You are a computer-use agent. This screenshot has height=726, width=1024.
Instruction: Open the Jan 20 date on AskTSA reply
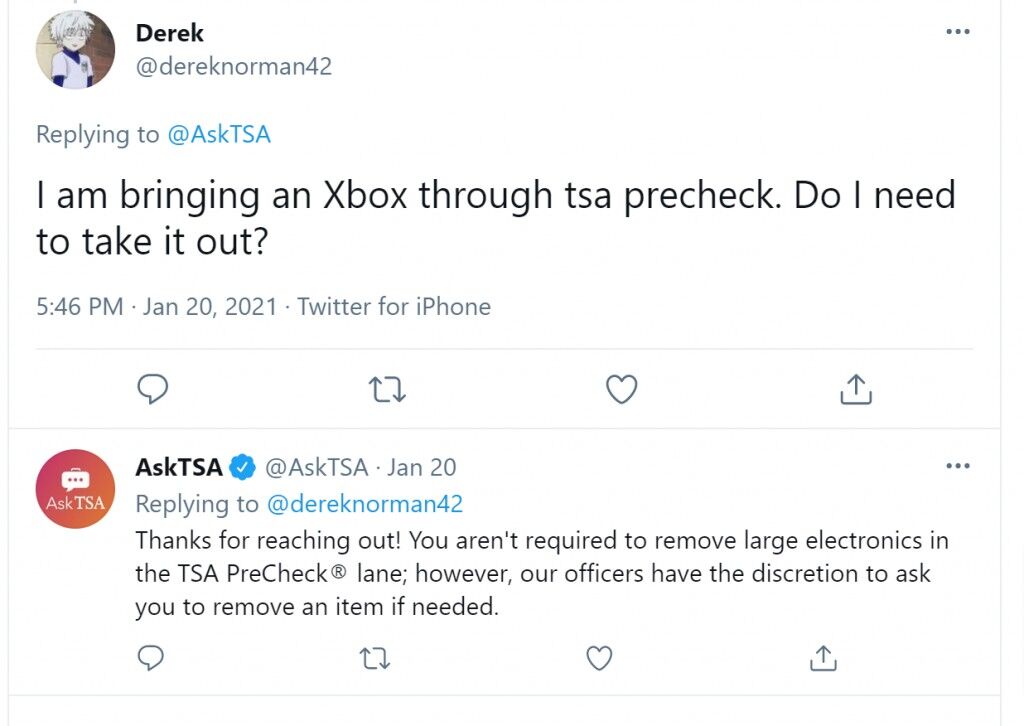(x=421, y=467)
